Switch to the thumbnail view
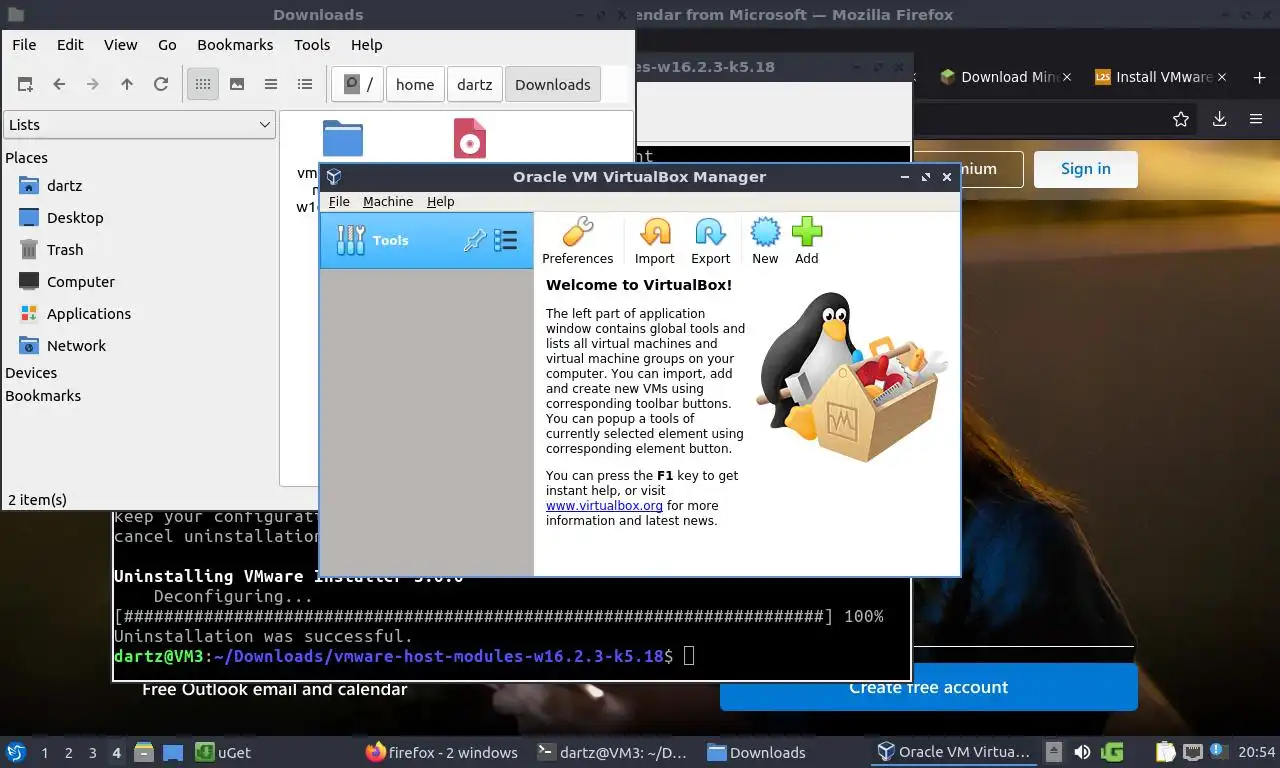Image resolution: width=1280 pixels, height=768 pixels. [237, 85]
